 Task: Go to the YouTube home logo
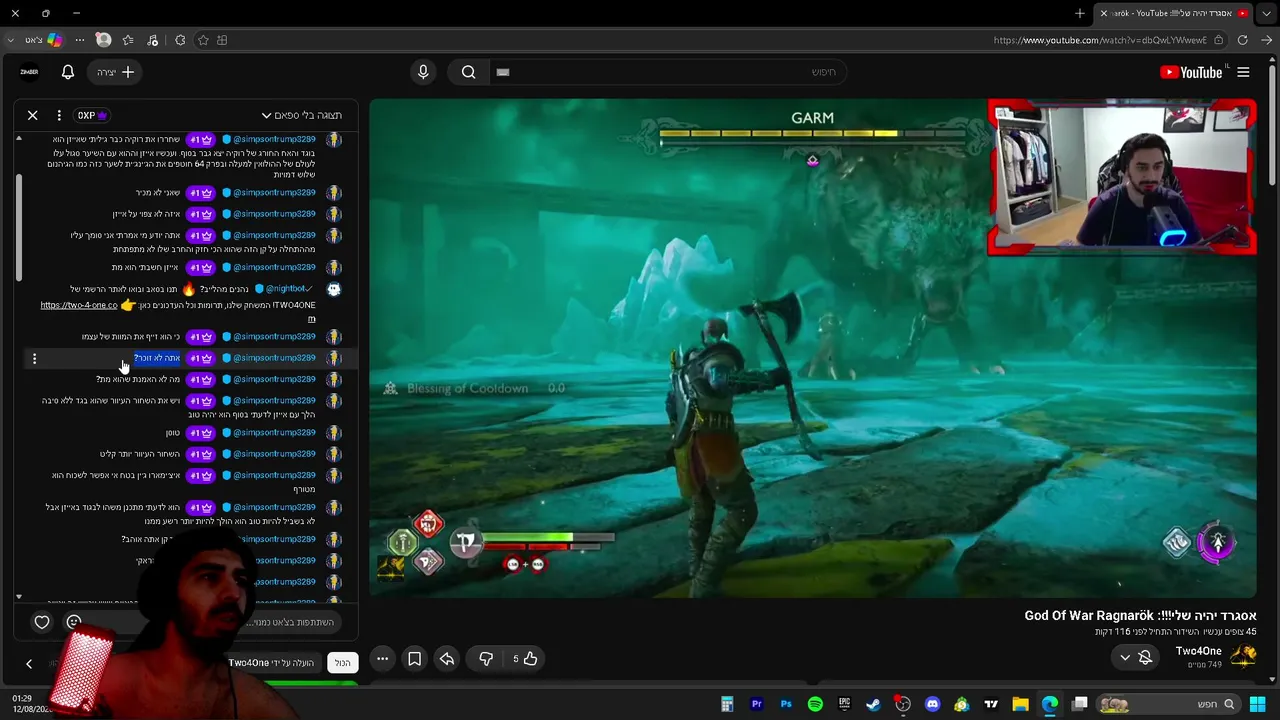point(1191,72)
